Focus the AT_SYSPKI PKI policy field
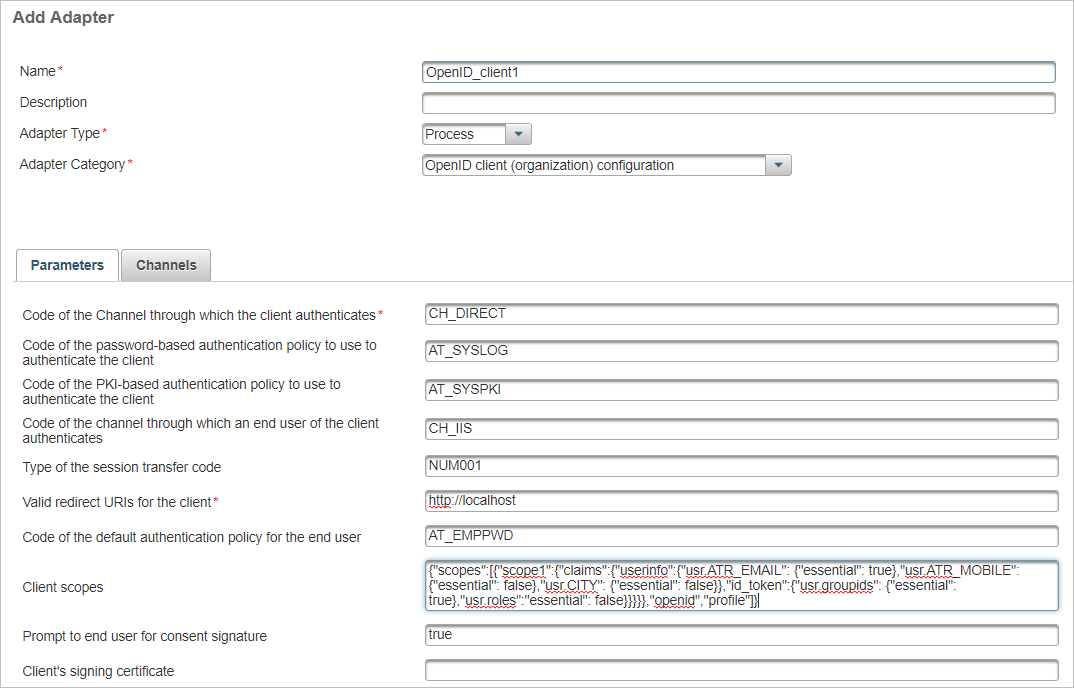 click(x=741, y=390)
